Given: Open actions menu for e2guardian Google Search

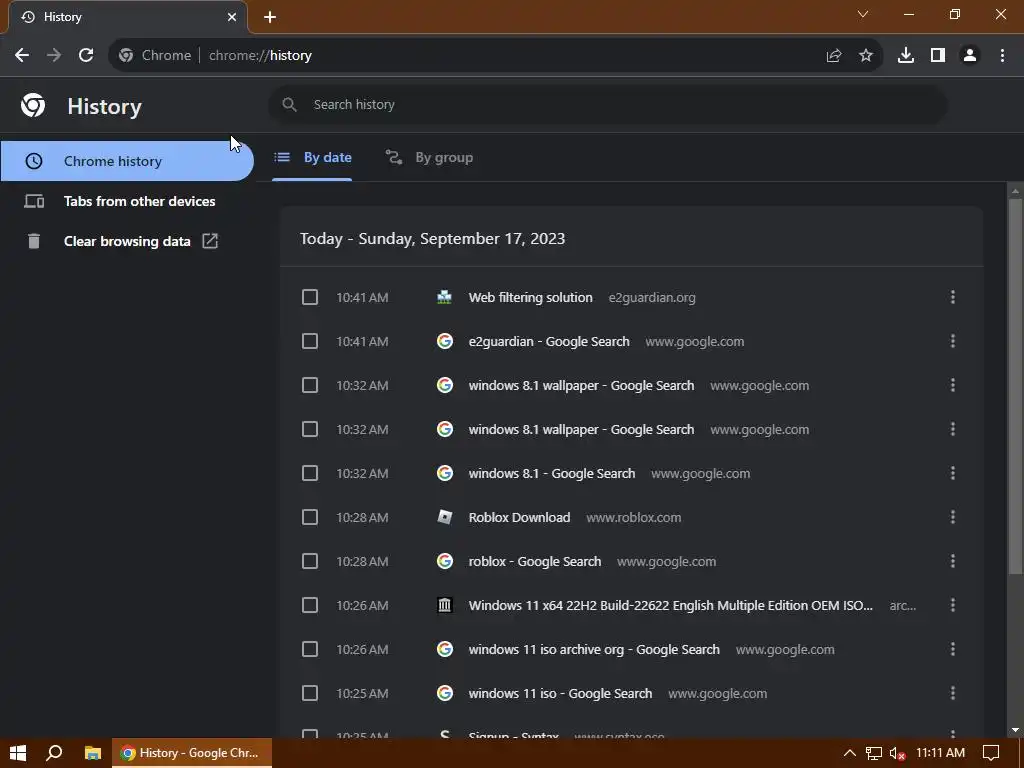Looking at the screenshot, I should pos(953,341).
